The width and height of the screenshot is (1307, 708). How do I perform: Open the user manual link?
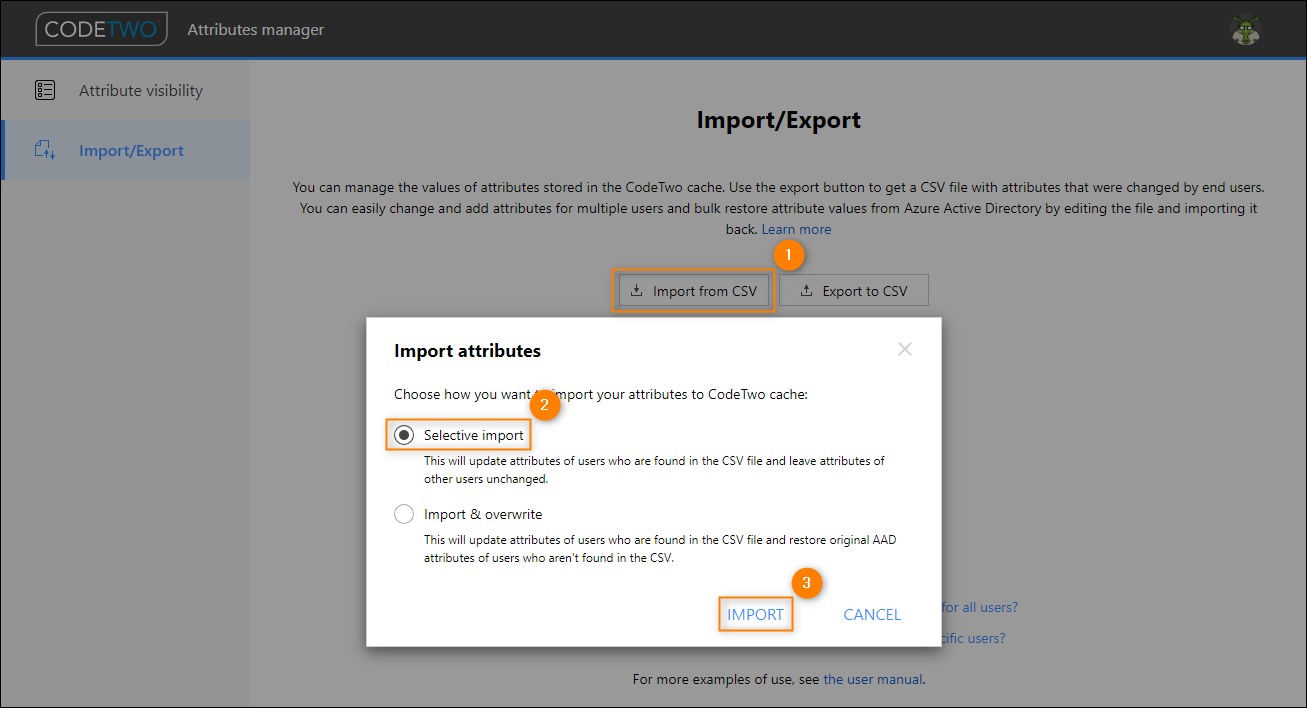point(873,679)
